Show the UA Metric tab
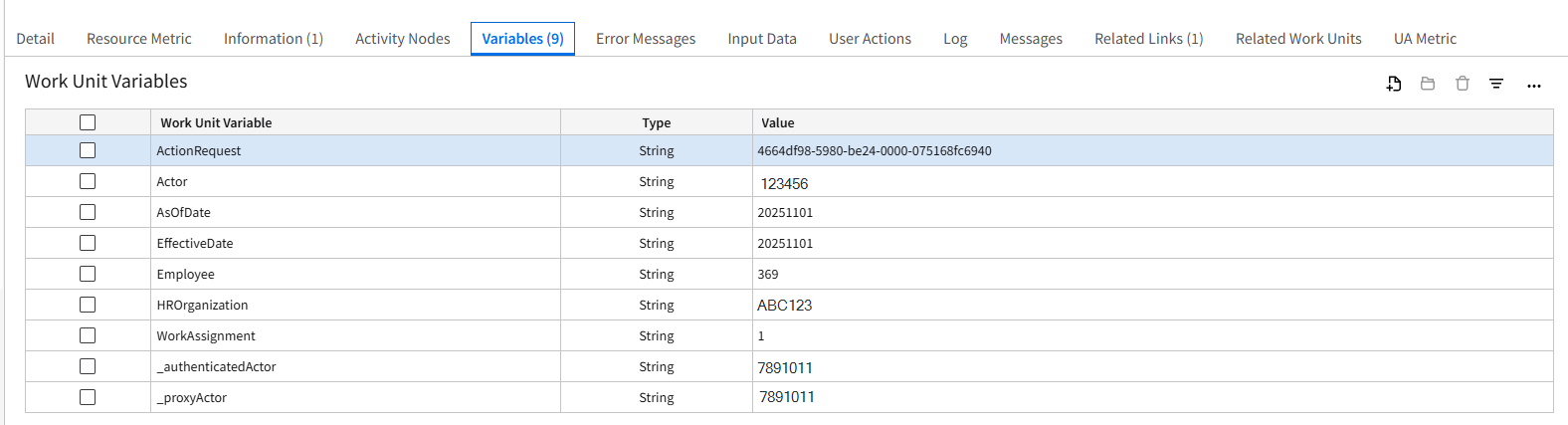 click(x=1424, y=39)
